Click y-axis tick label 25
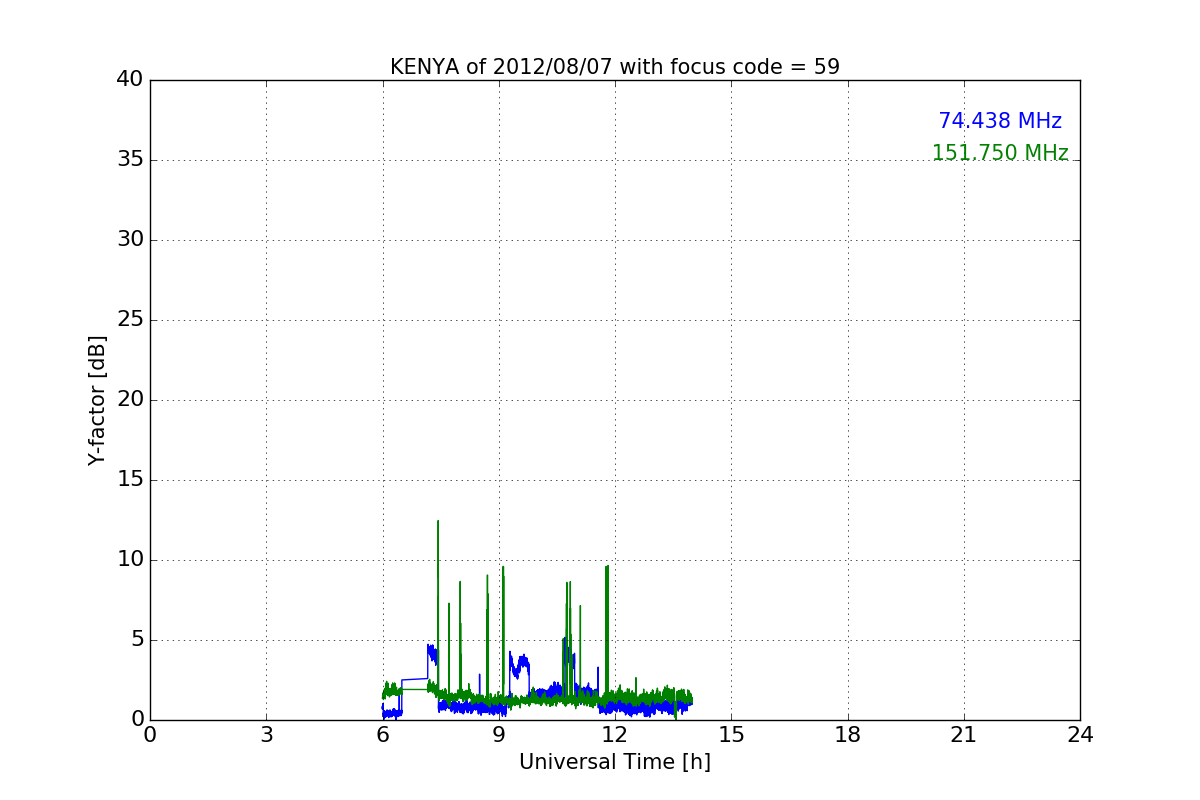The image size is (1200, 800). click(x=129, y=320)
